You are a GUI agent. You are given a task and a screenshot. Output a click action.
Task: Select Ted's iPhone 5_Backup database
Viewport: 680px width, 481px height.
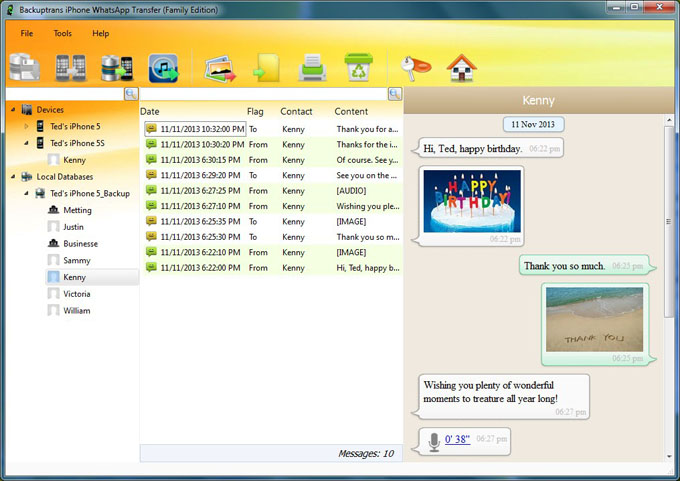tap(89, 193)
